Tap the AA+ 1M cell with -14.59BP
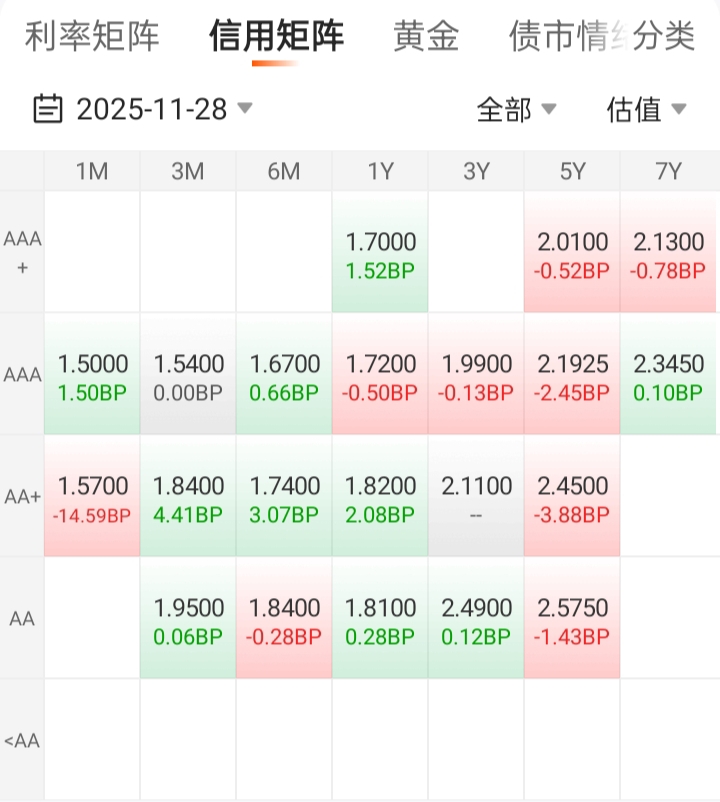The width and height of the screenshot is (720, 802). pos(92,498)
